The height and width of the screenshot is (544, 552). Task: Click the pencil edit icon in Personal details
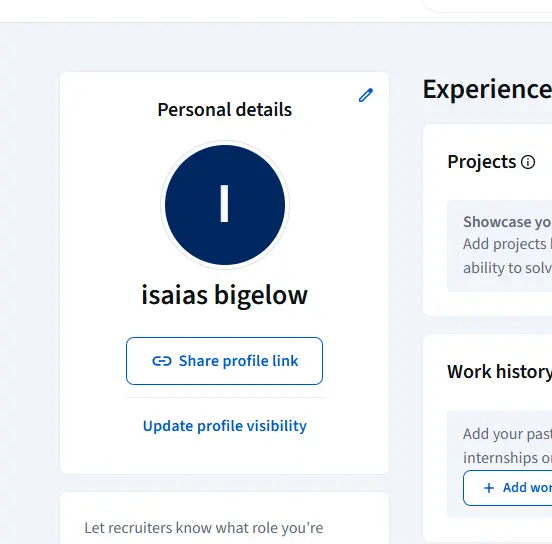click(366, 95)
